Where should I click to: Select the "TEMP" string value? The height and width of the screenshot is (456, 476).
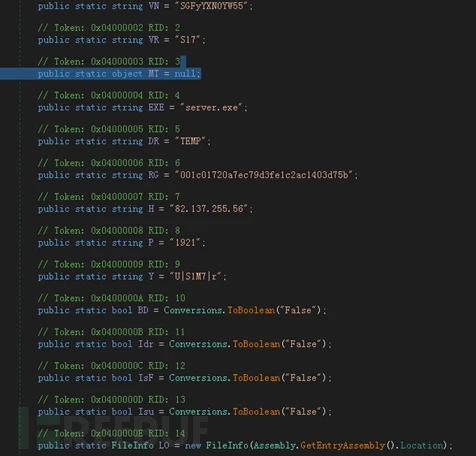(190, 141)
